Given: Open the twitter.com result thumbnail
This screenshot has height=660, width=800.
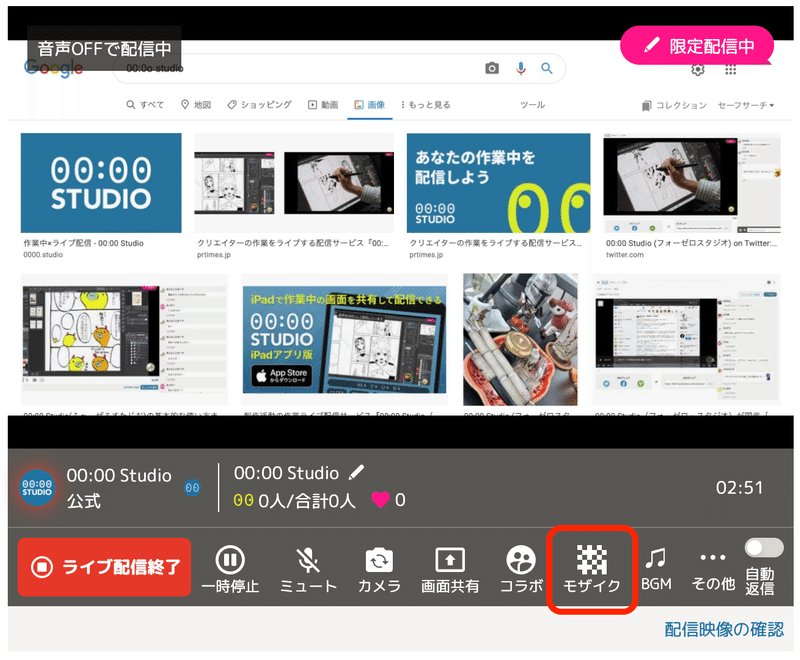Looking at the screenshot, I should (x=692, y=183).
